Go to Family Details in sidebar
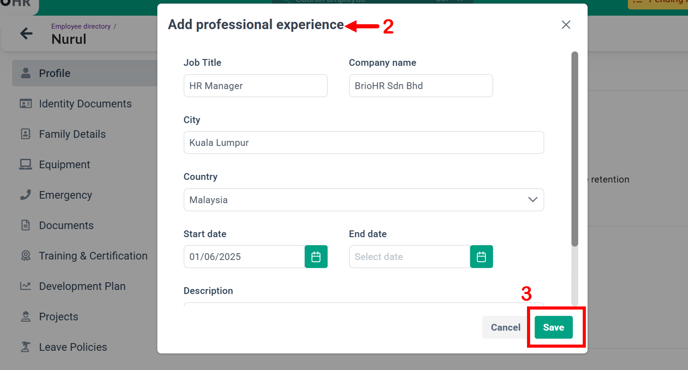Screen dimensions: 688x370 coord(72,134)
